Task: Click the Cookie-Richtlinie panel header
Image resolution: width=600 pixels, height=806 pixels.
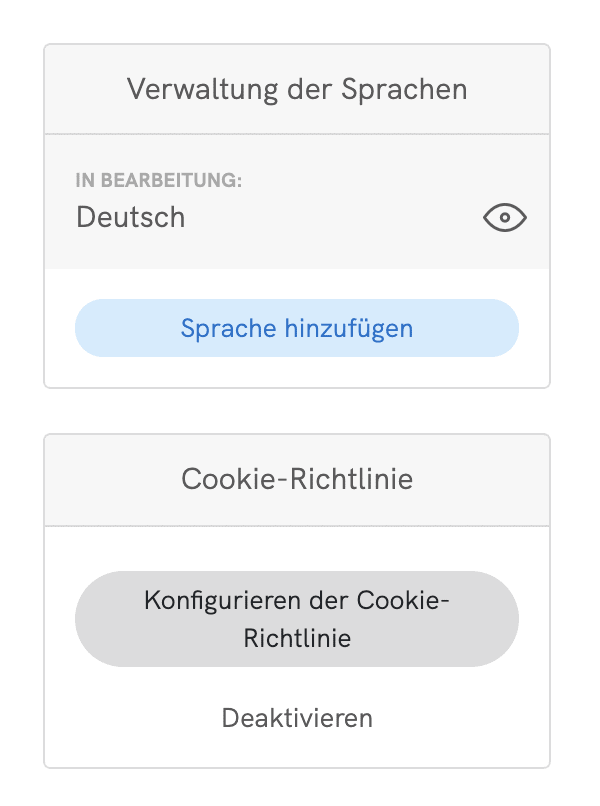Action: [x=297, y=480]
